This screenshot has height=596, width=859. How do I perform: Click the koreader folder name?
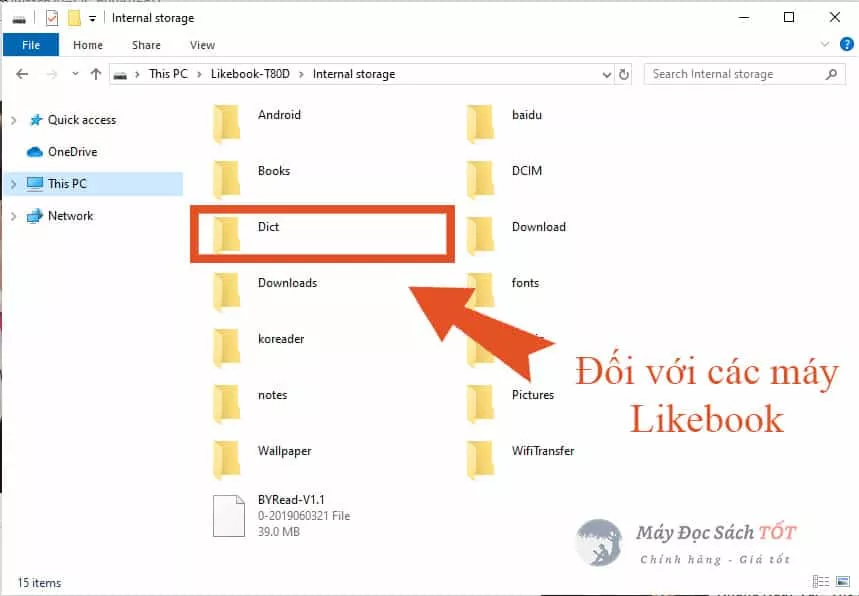281,339
